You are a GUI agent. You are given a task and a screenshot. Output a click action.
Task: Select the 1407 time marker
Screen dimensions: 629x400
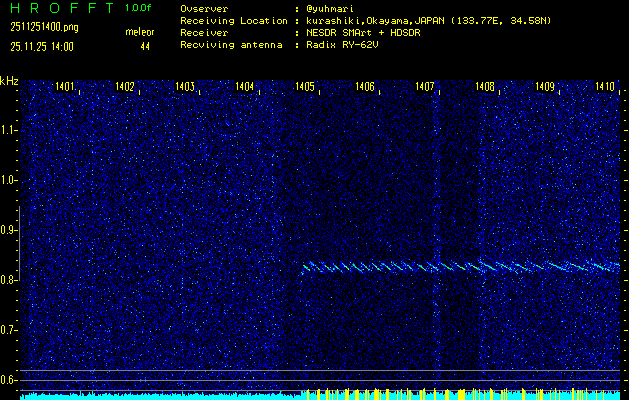click(425, 87)
